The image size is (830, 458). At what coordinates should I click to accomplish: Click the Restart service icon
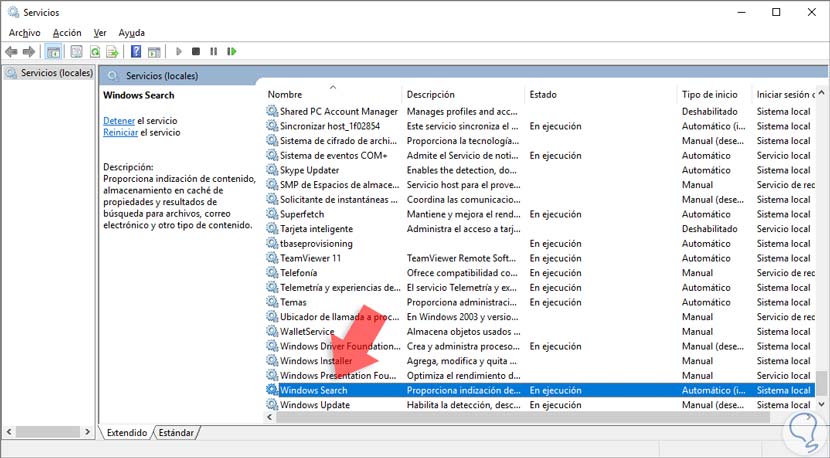232,52
